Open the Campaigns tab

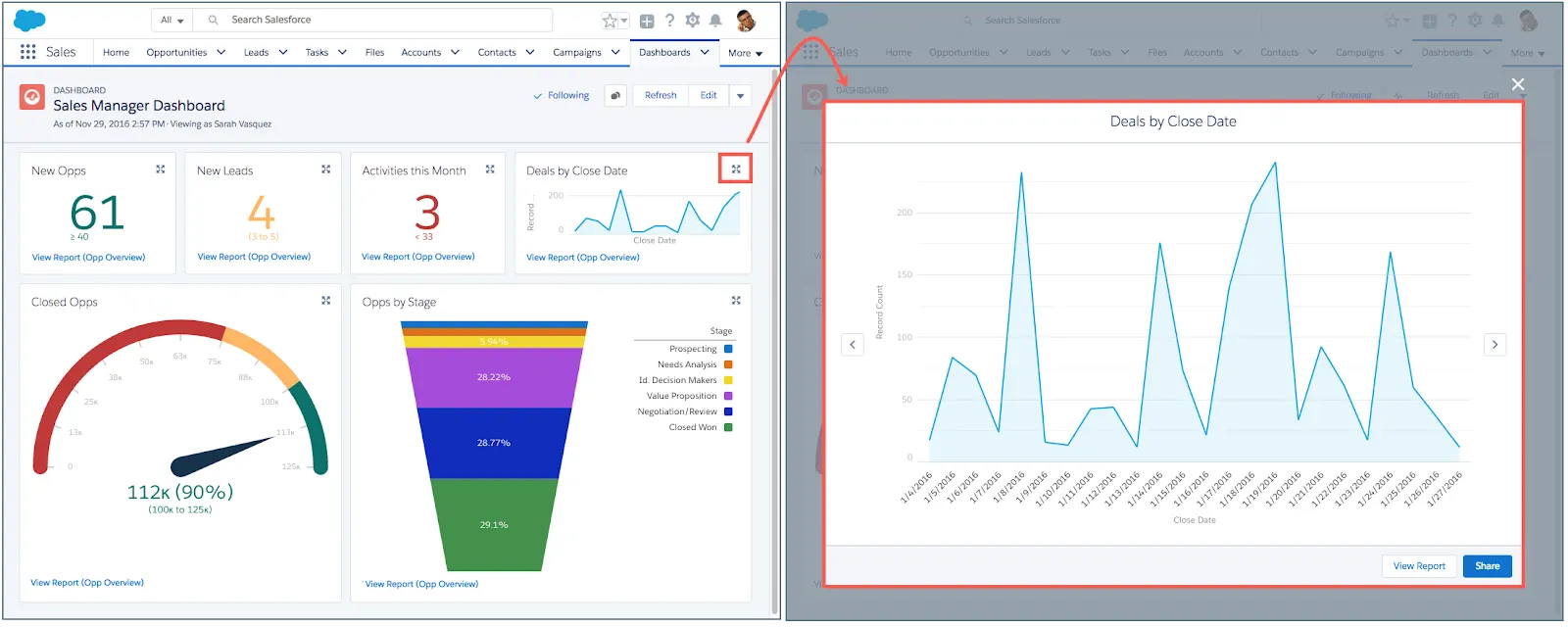tap(577, 52)
